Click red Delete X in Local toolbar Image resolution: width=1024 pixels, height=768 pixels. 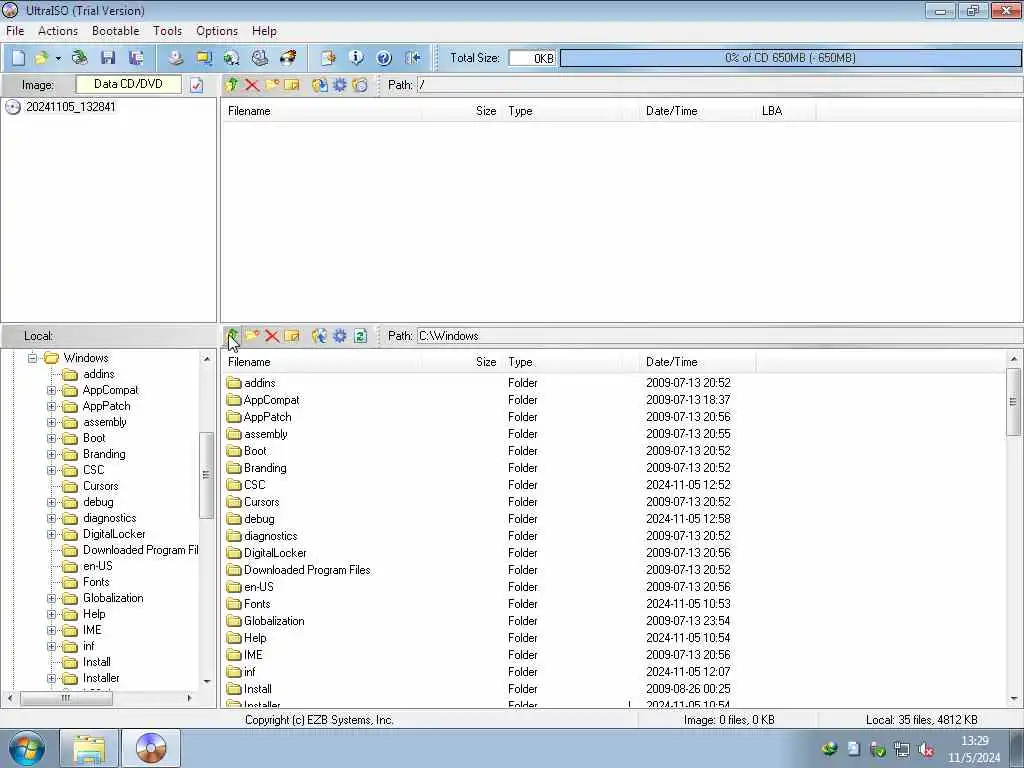272,336
